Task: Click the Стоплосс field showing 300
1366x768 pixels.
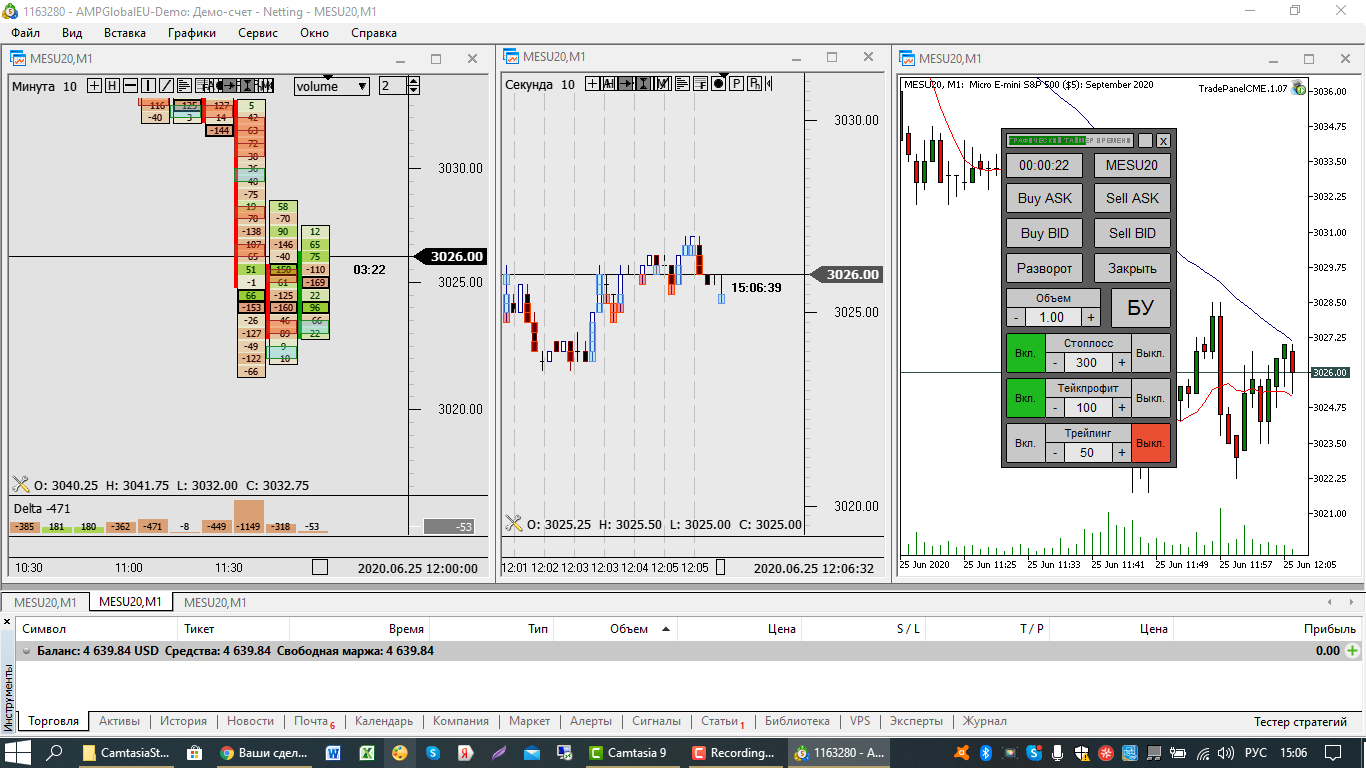Action: (1088, 362)
